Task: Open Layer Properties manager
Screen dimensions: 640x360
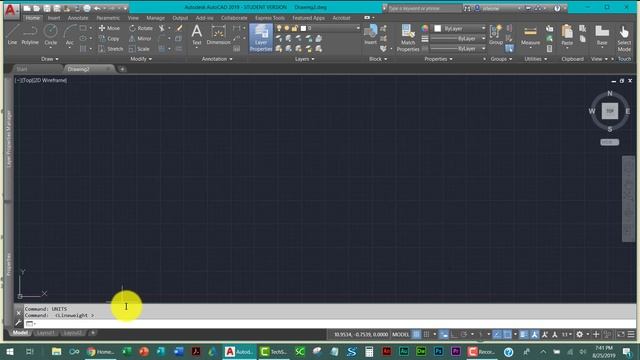Action: pos(261,38)
